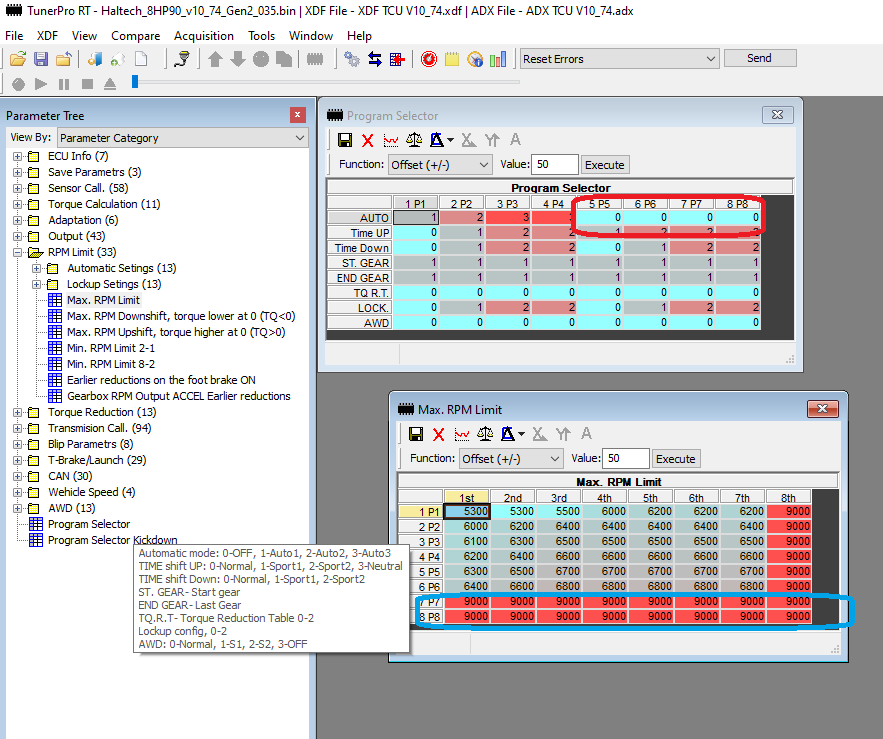Save the bin using the main toolbar floppy icon

tap(41, 59)
